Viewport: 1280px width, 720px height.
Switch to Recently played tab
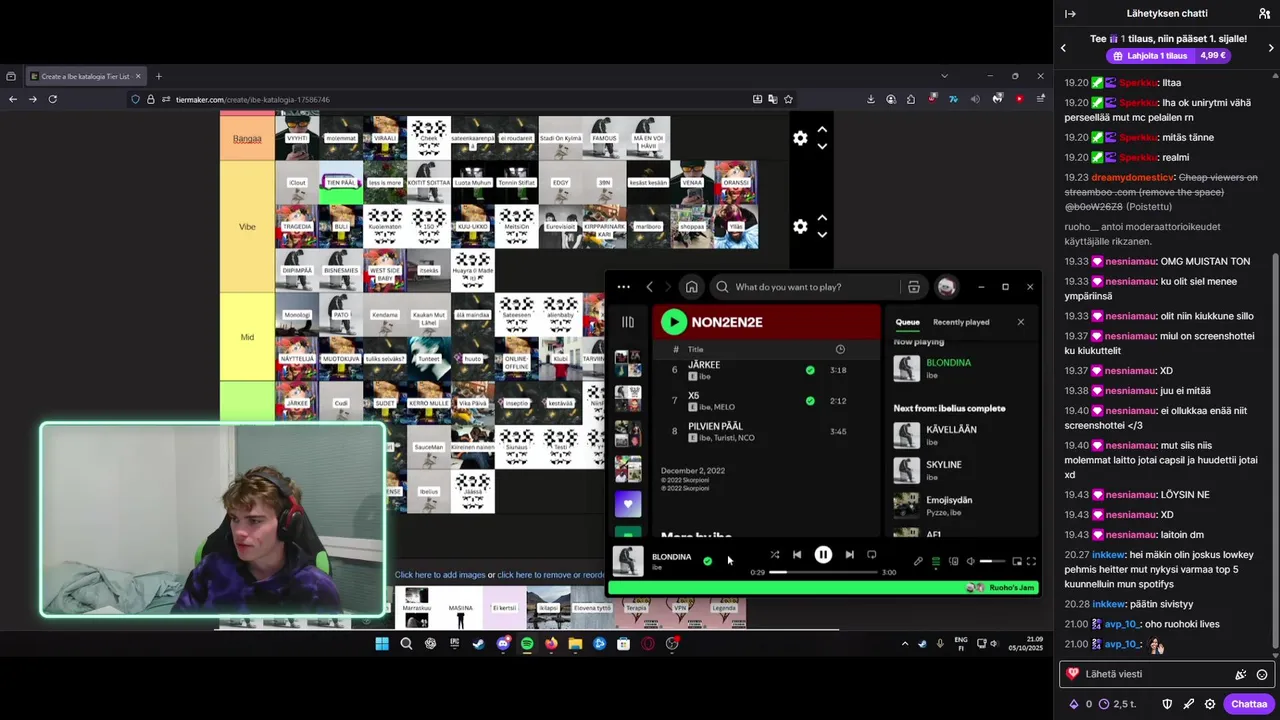(961, 322)
